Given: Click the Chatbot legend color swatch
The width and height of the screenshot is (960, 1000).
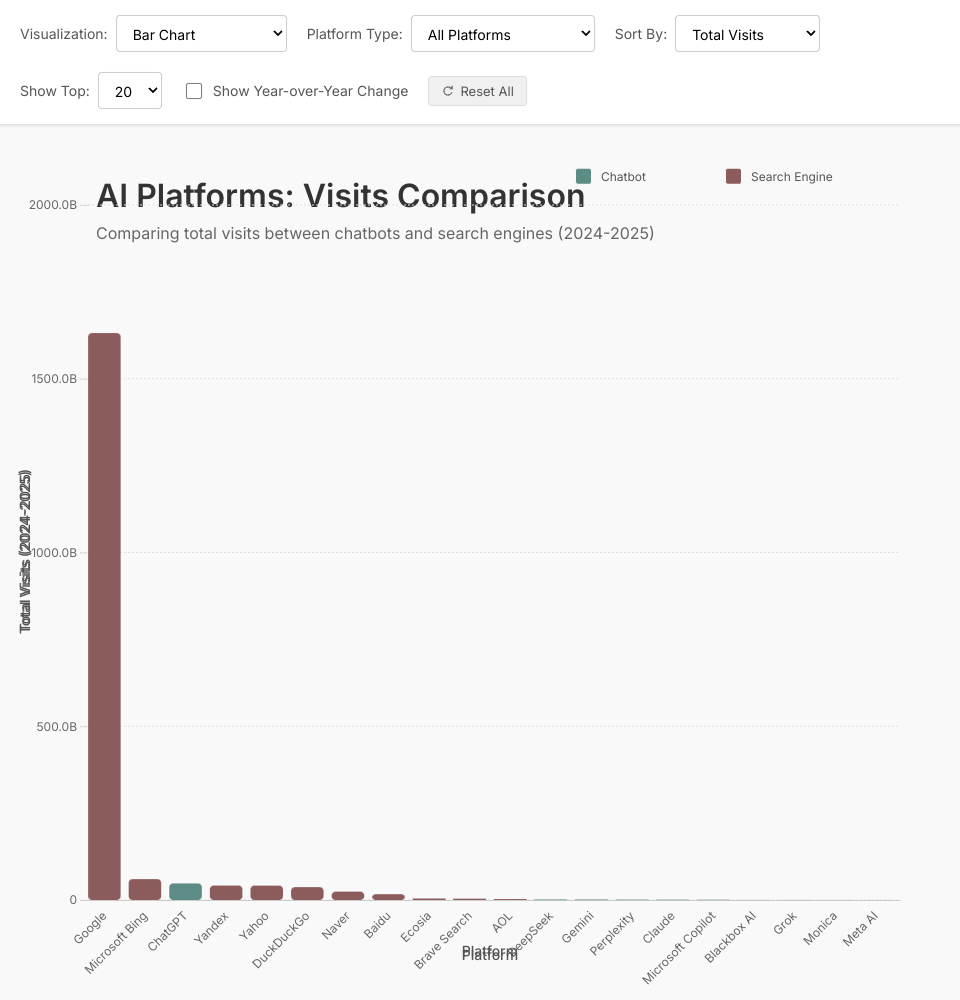Looking at the screenshot, I should [584, 177].
